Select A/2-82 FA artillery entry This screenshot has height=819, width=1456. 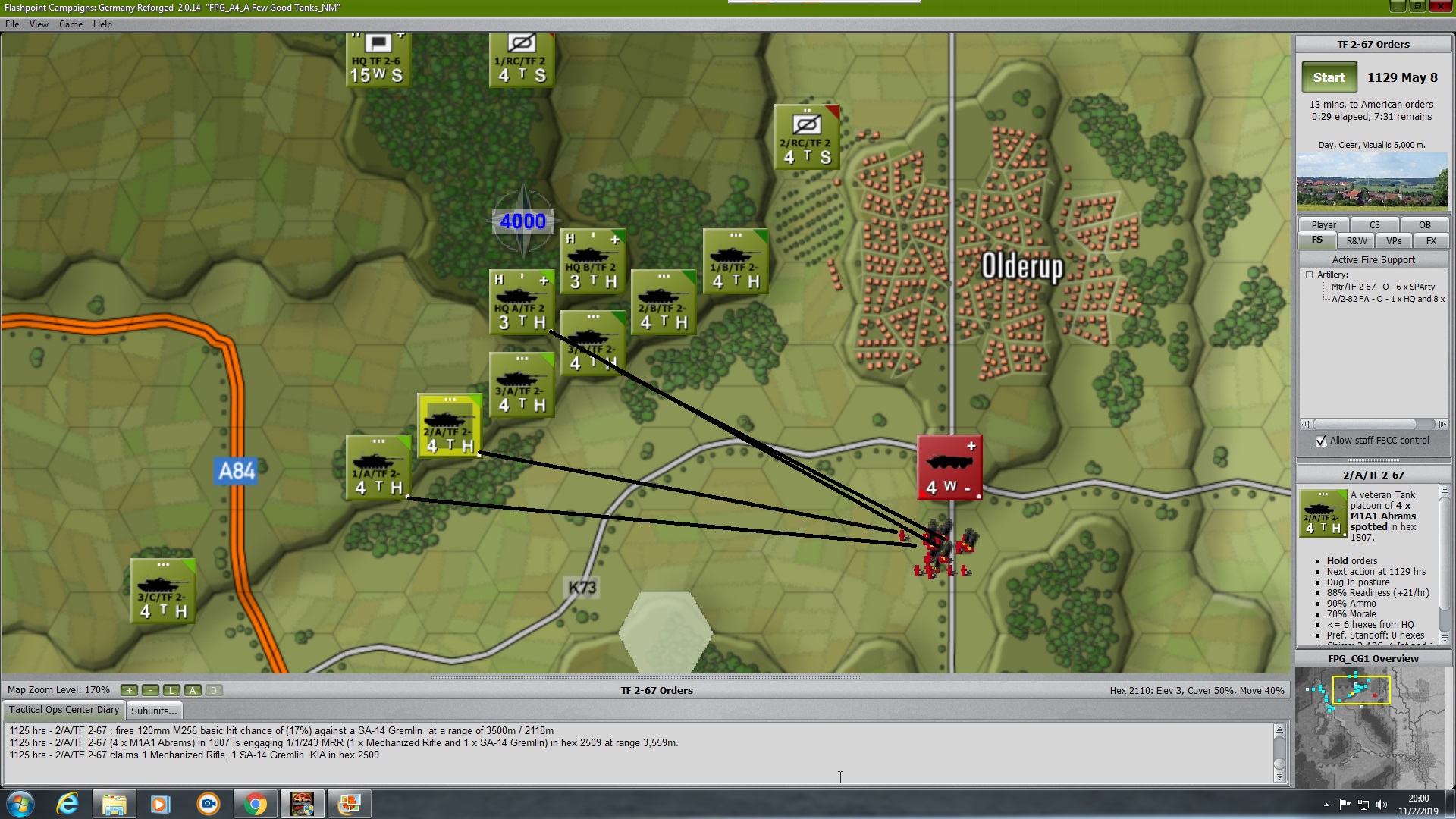click(1388, 299)
